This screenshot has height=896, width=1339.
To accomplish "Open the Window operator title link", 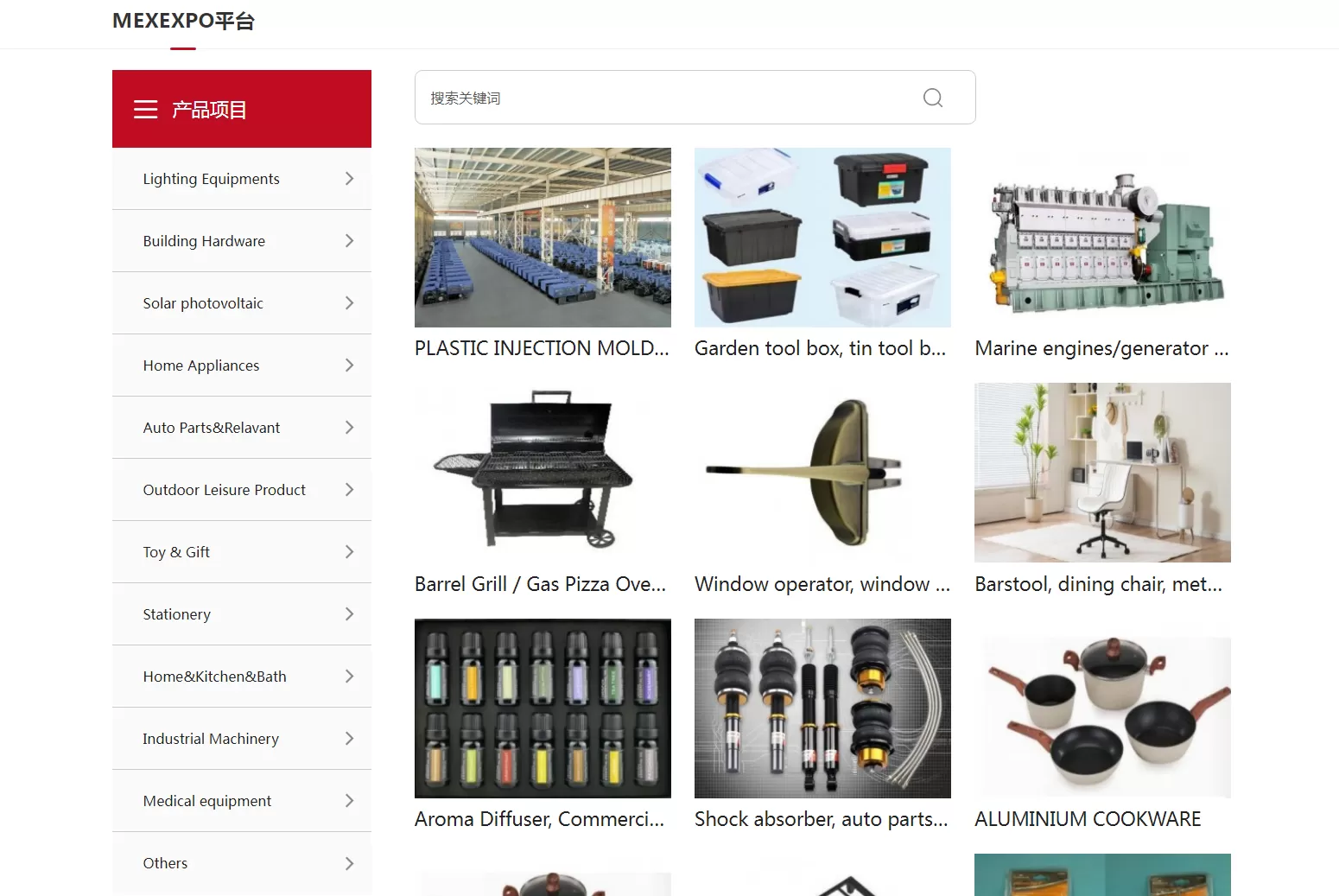I will (x=822, y=584).
